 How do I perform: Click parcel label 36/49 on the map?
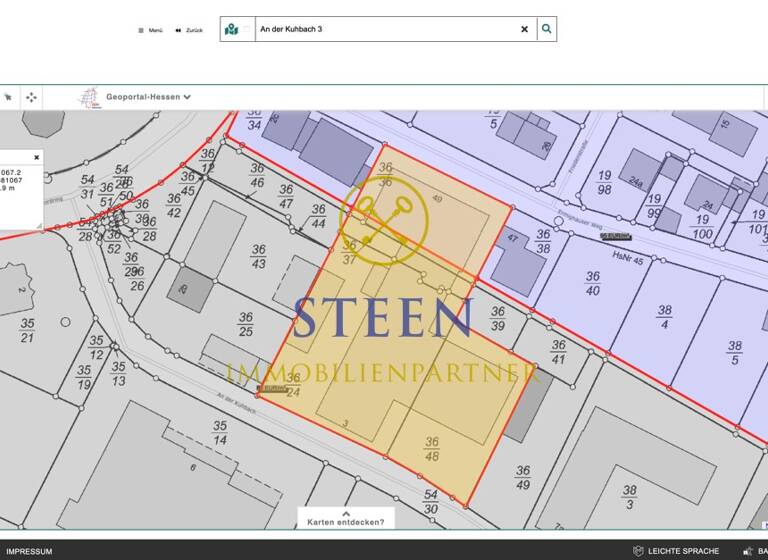pos(523,478)
